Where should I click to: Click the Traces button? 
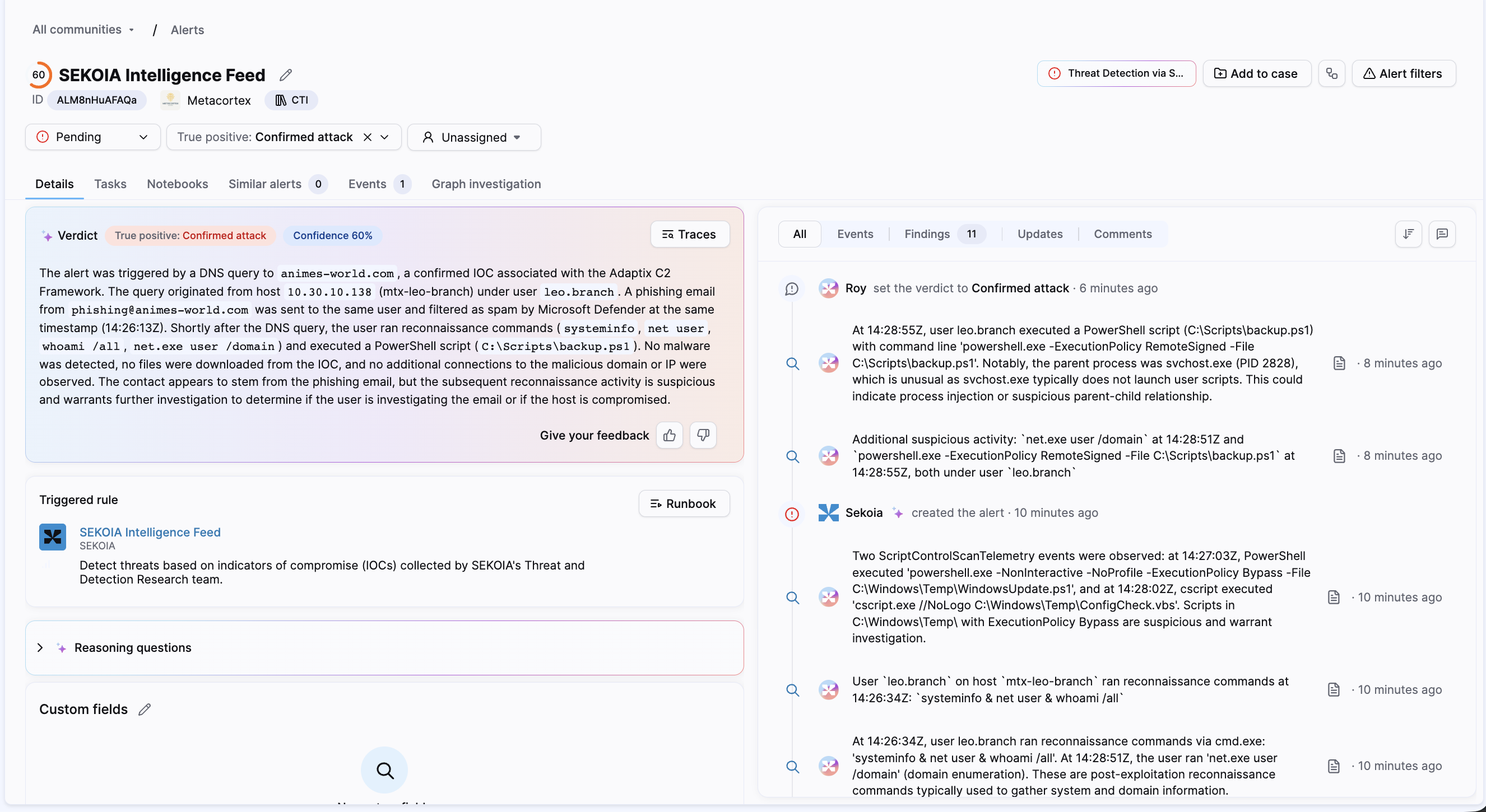(x=689, y=234)
